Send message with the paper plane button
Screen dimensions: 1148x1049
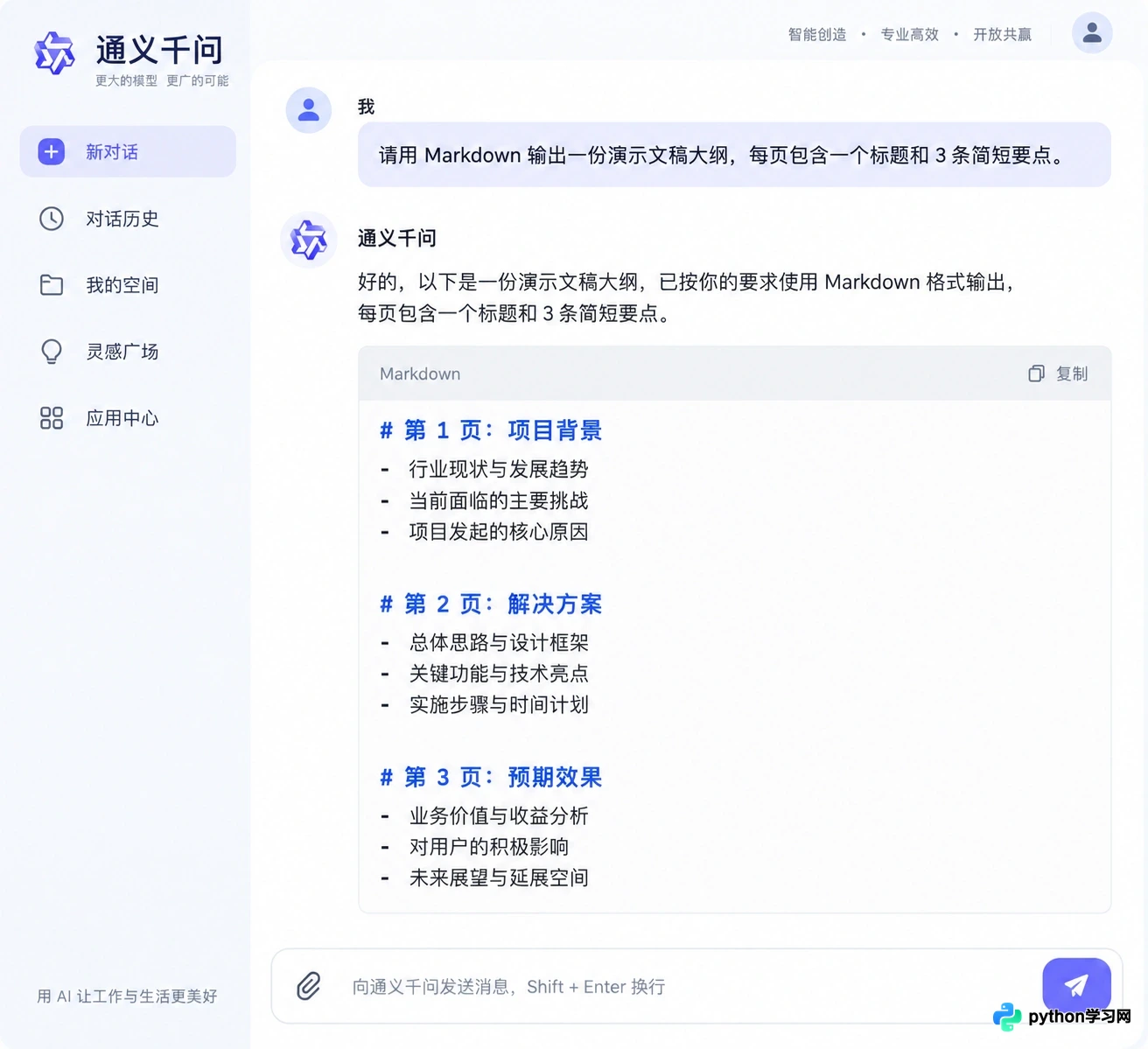pos(1076,985)
